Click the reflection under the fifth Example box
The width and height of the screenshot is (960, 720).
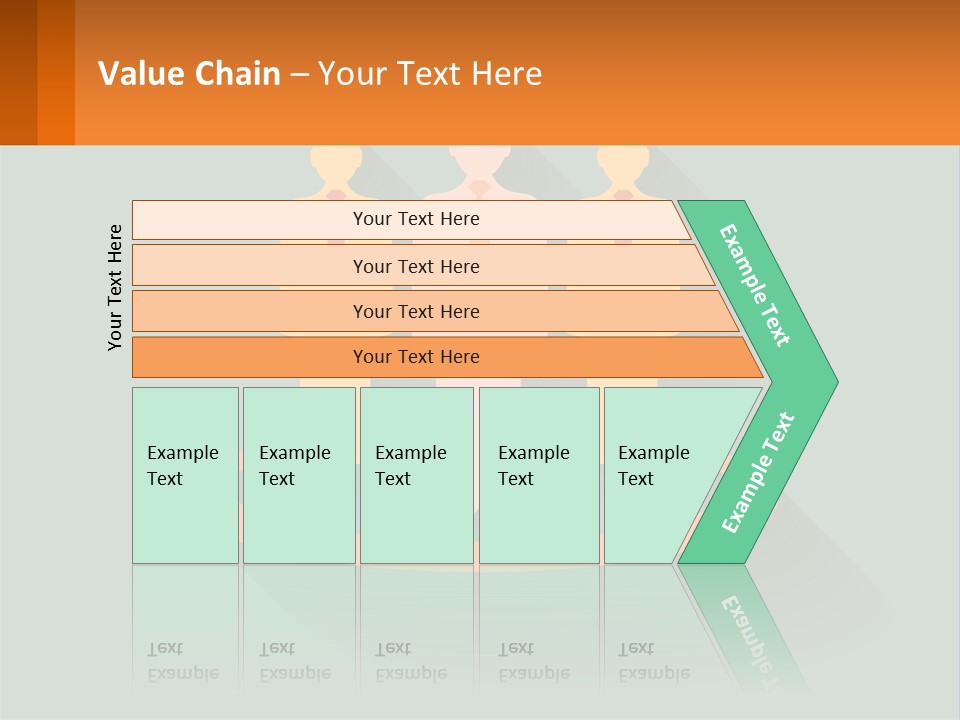tap(654, 662)
